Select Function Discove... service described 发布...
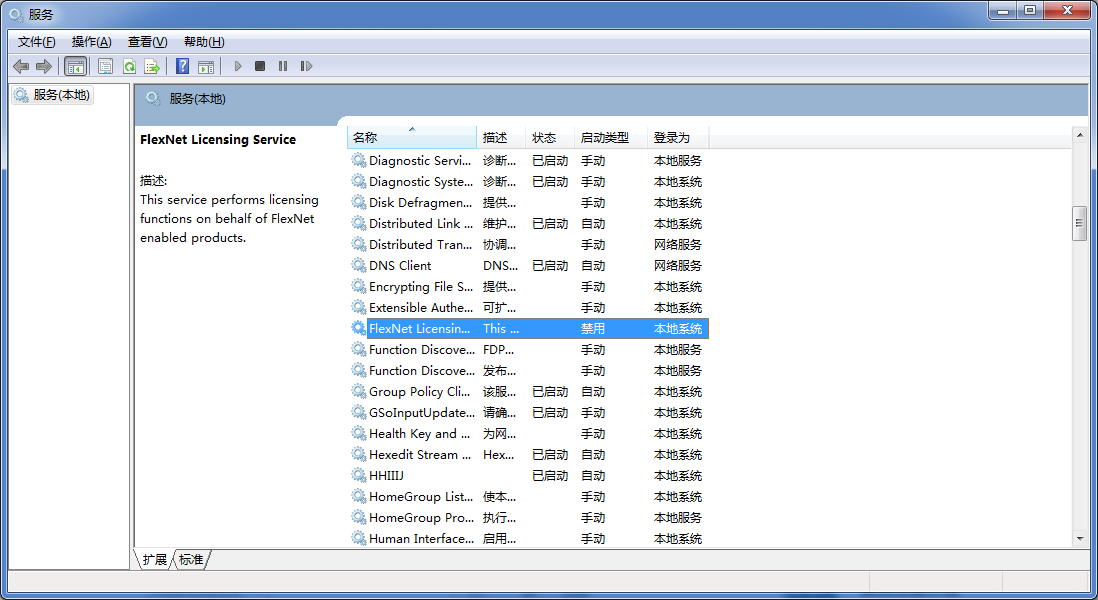 point(529,370)
